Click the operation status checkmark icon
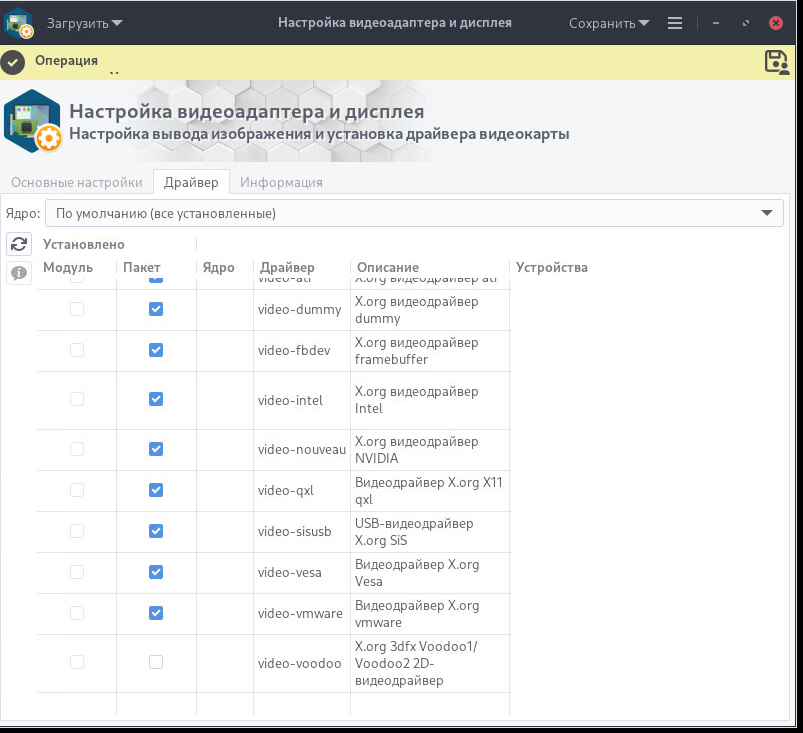The height and width of the screenshot is (733, 803). (x=13, y=62)
